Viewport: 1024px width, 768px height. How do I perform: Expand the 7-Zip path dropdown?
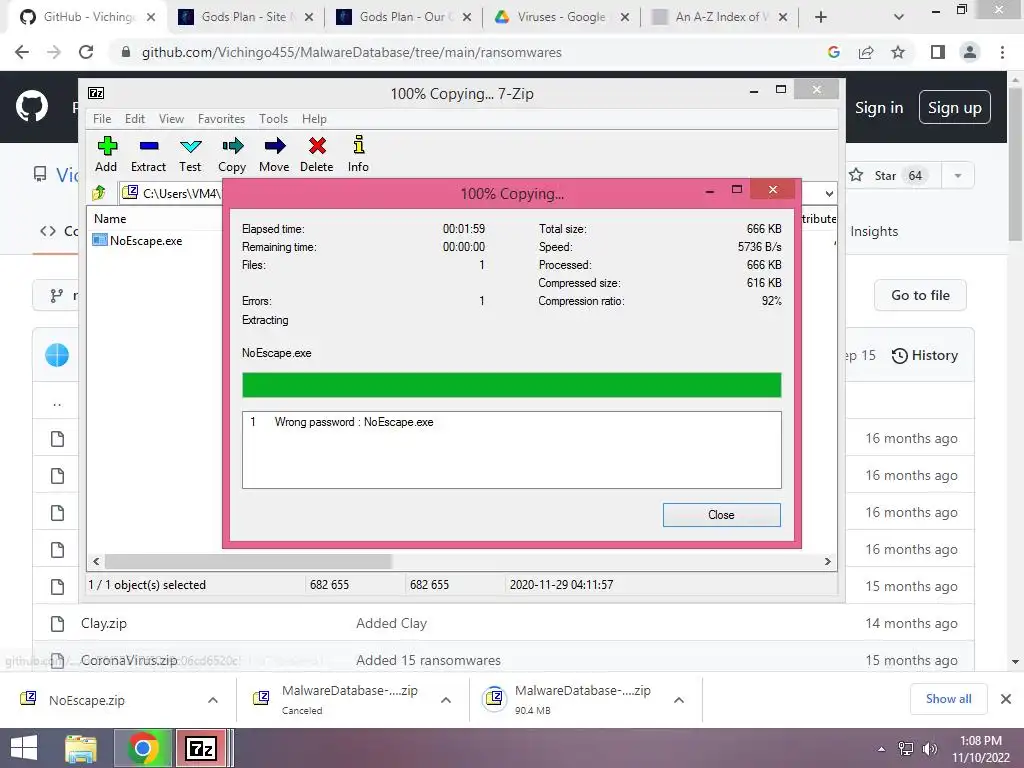(x=829, y=193)
